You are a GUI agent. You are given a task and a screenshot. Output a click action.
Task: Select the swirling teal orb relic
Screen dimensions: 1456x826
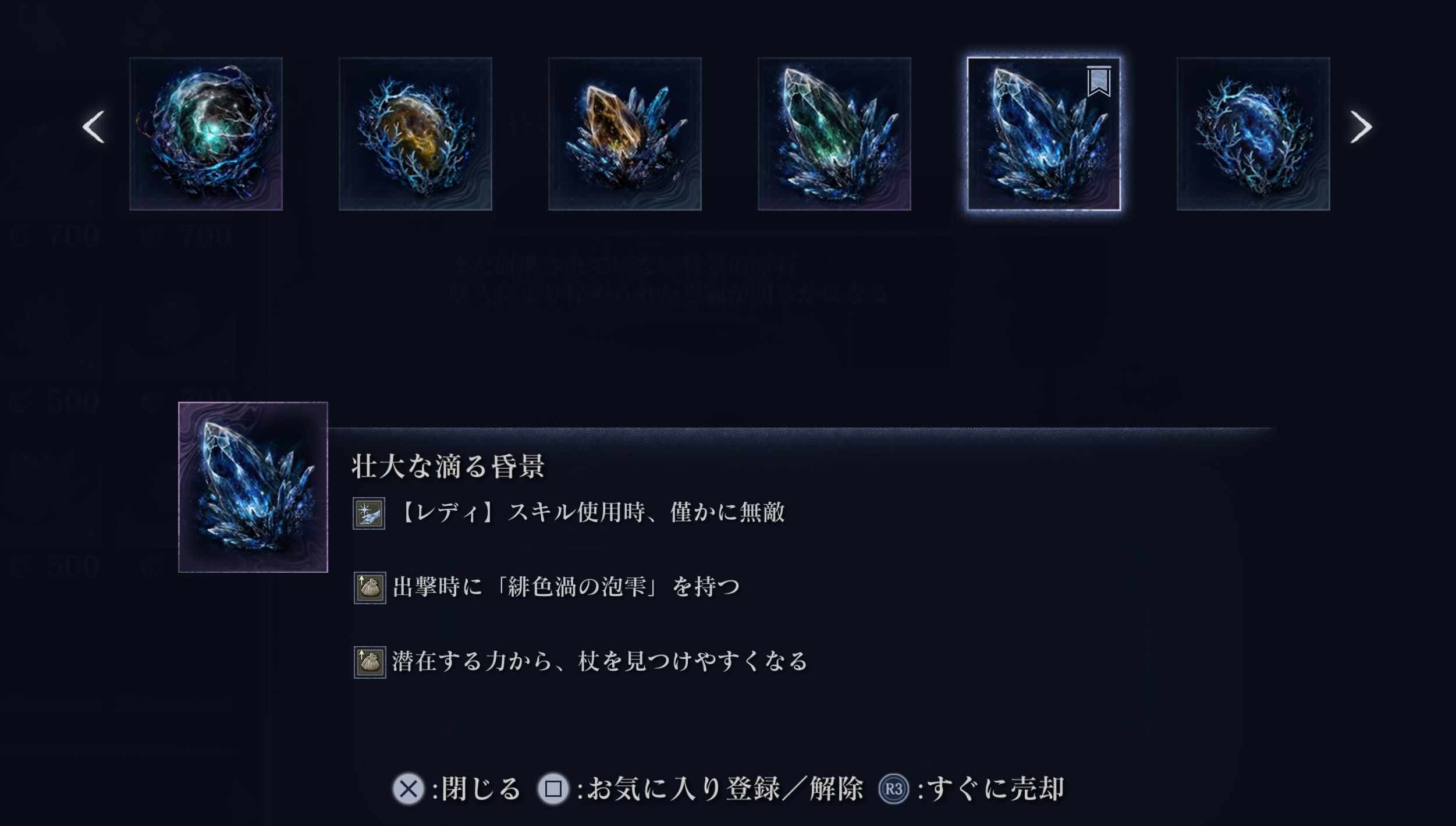pos(206,134)
